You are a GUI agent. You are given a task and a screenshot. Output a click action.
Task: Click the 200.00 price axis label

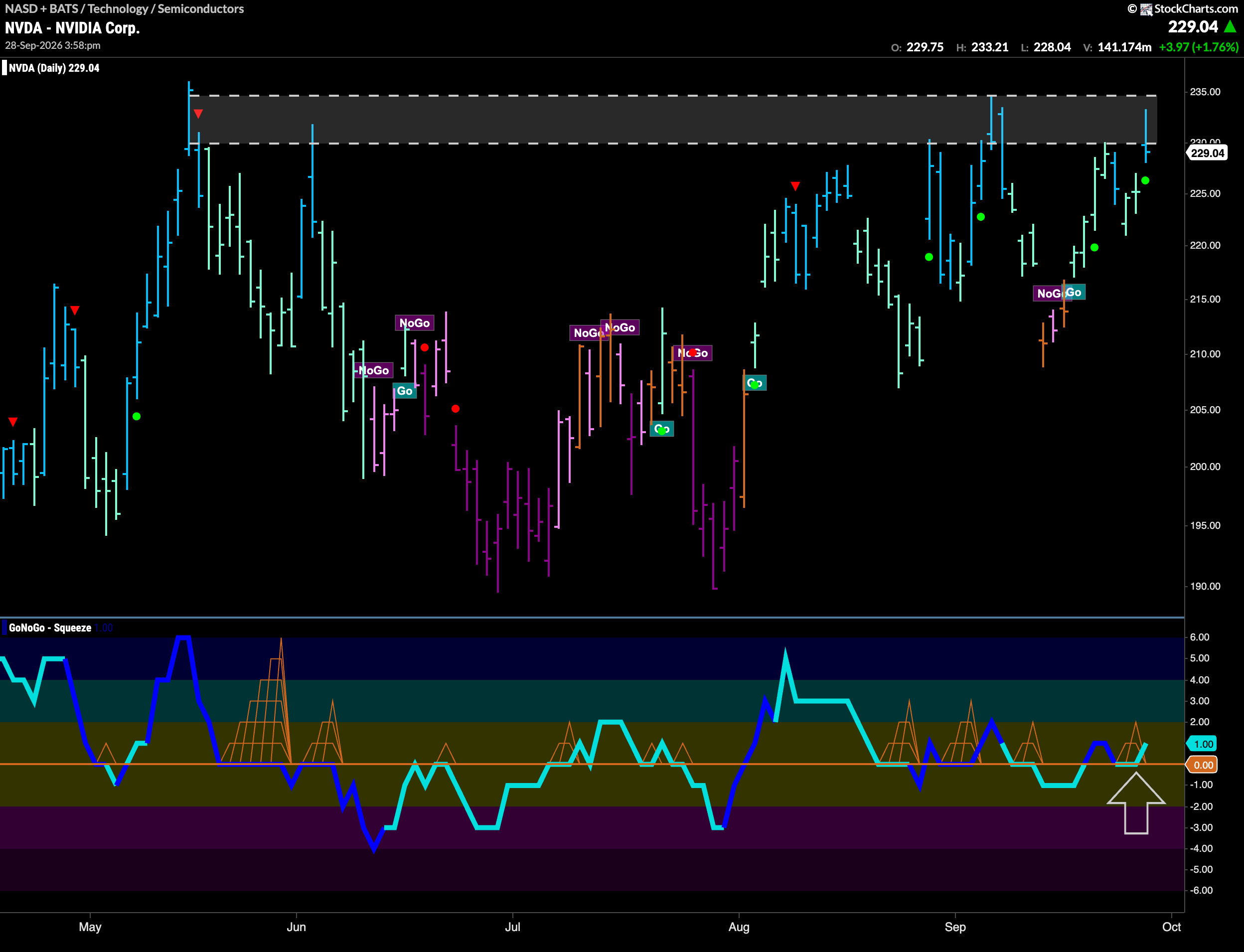[x=1205, y=467]
